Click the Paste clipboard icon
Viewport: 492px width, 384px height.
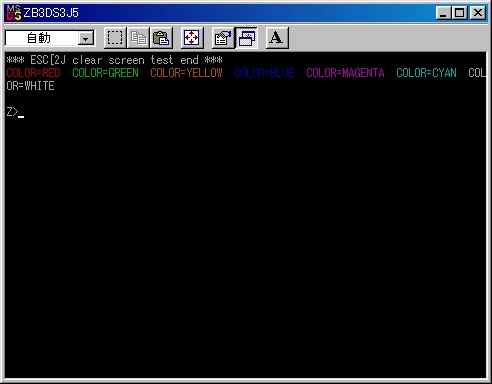(161, 38)
